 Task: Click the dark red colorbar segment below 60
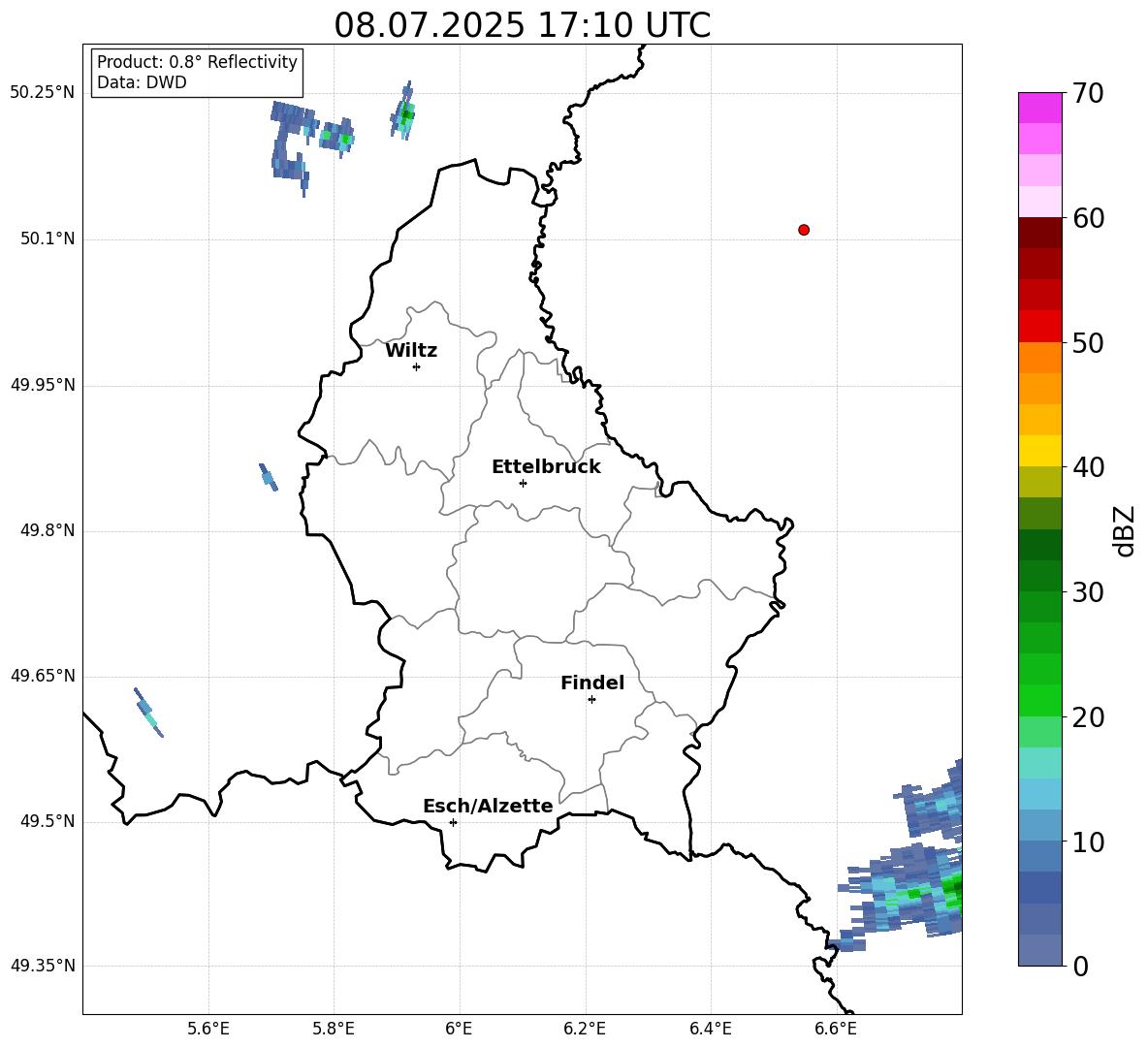pyautogui.click(x=1039, y=233)
